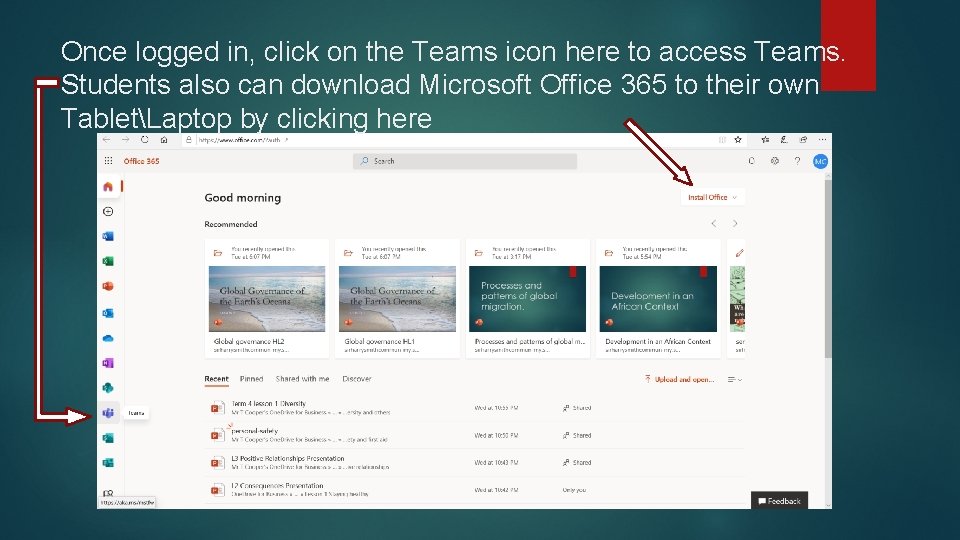Open Sway from the app sidebar
Viewport: 960px width, 540px height.
(108, 438)
